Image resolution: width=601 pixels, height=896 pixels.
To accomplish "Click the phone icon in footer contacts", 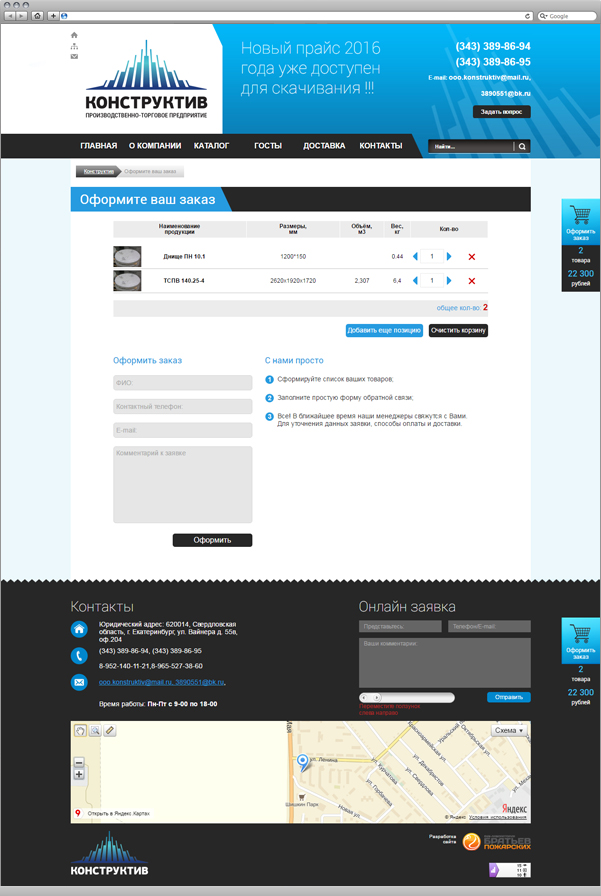I will [x=79, y=655].
